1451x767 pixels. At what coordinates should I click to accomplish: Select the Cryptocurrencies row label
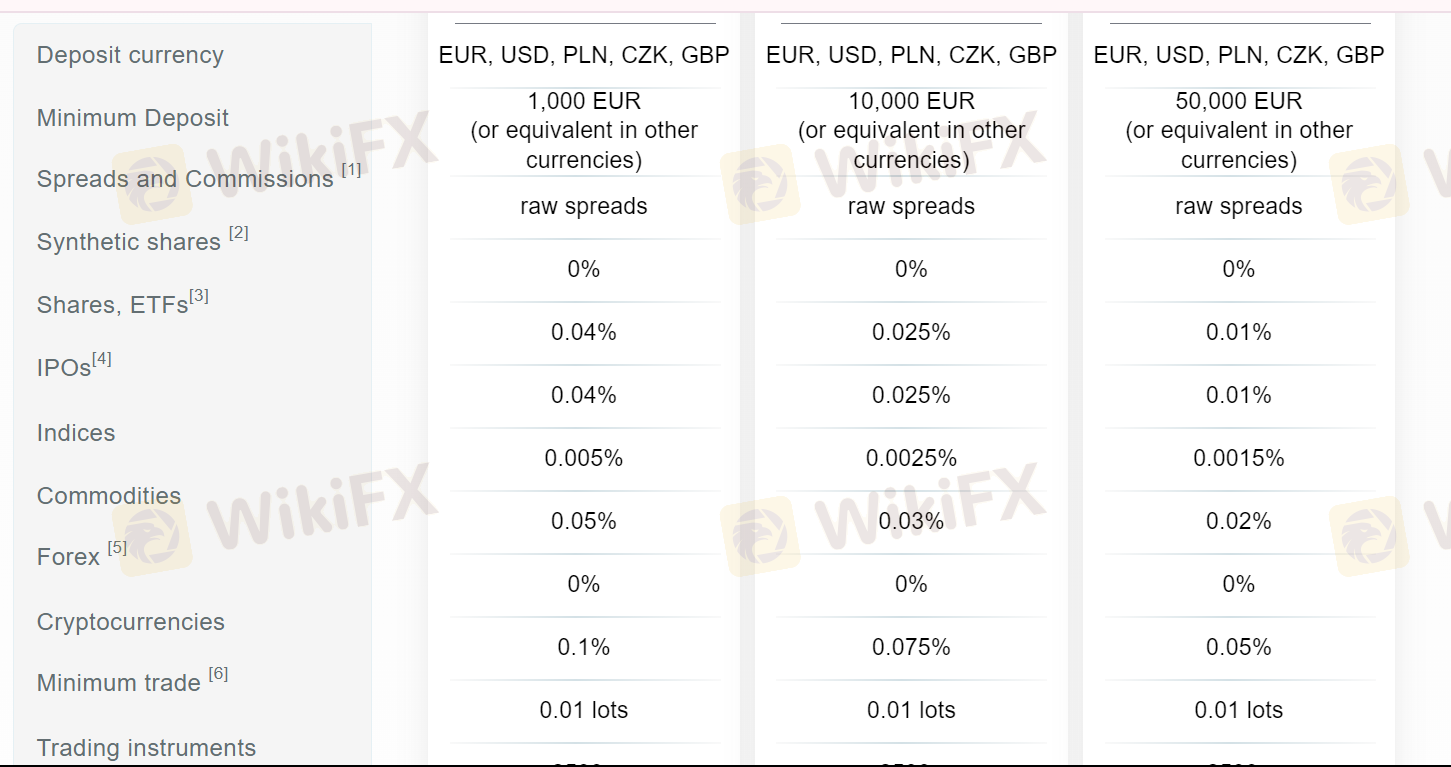[131, 622]
